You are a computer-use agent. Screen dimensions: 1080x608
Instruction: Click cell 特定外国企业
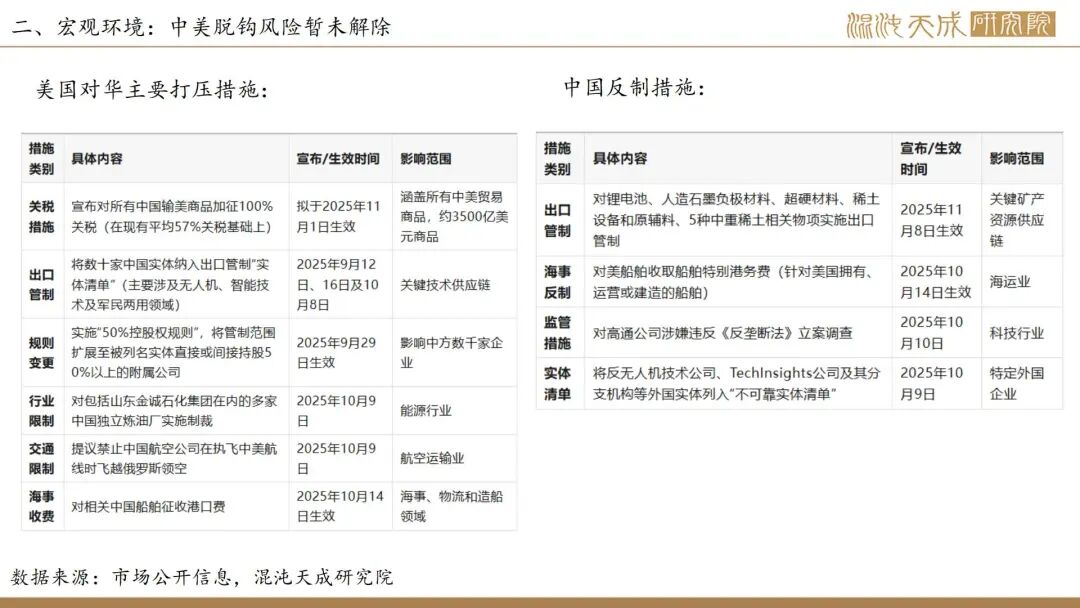pos(1022,384)
